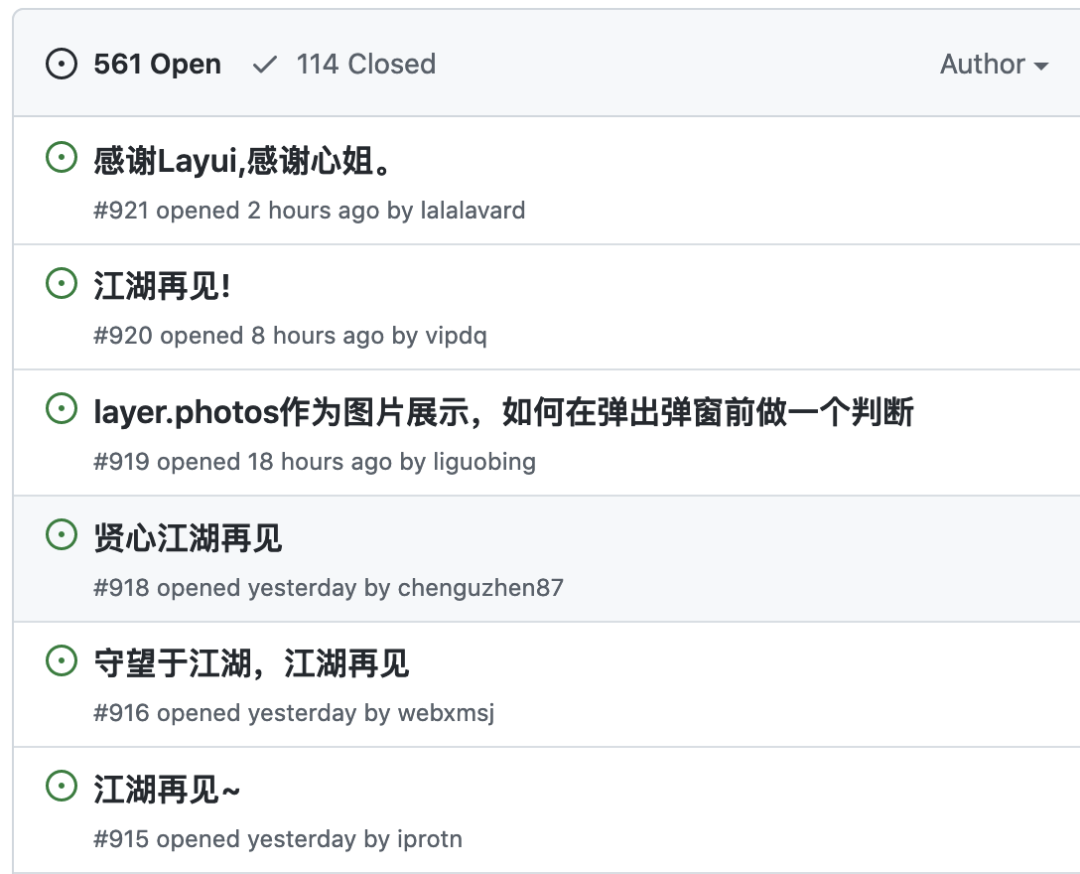
Task: Click the open issue icon beside 贤心江湖再见
Action: point(62,535)
